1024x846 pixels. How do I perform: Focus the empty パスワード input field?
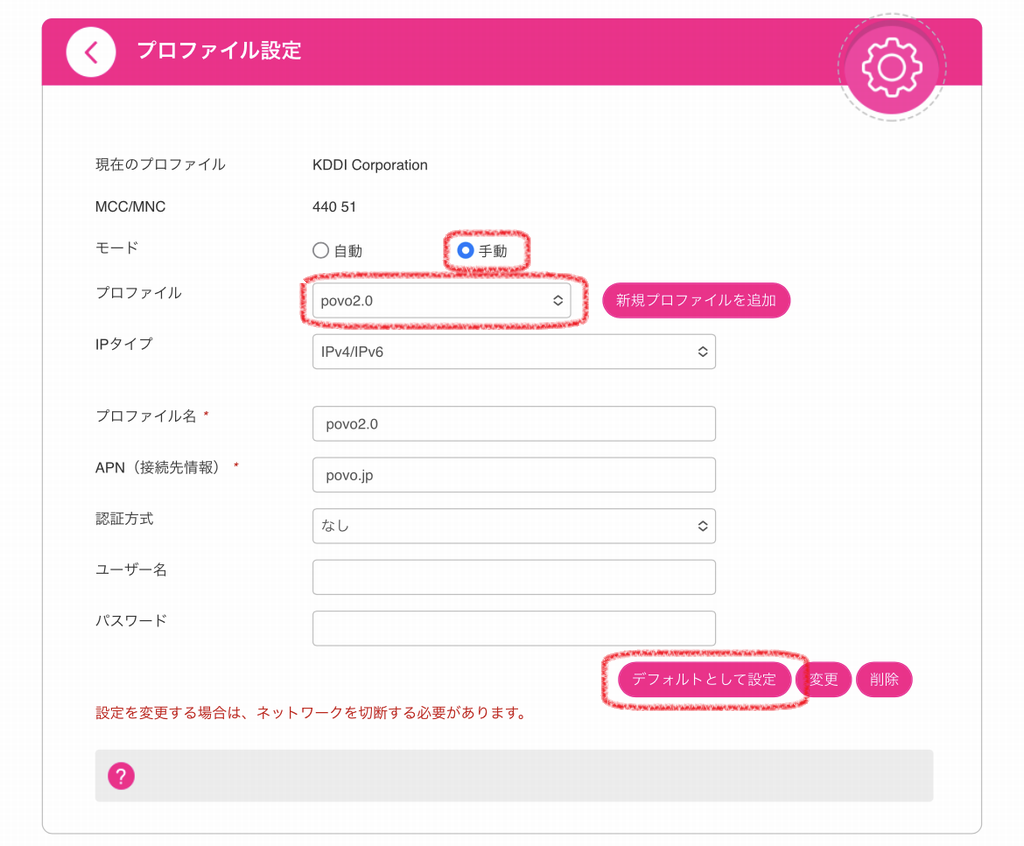(x=513, y=628)
